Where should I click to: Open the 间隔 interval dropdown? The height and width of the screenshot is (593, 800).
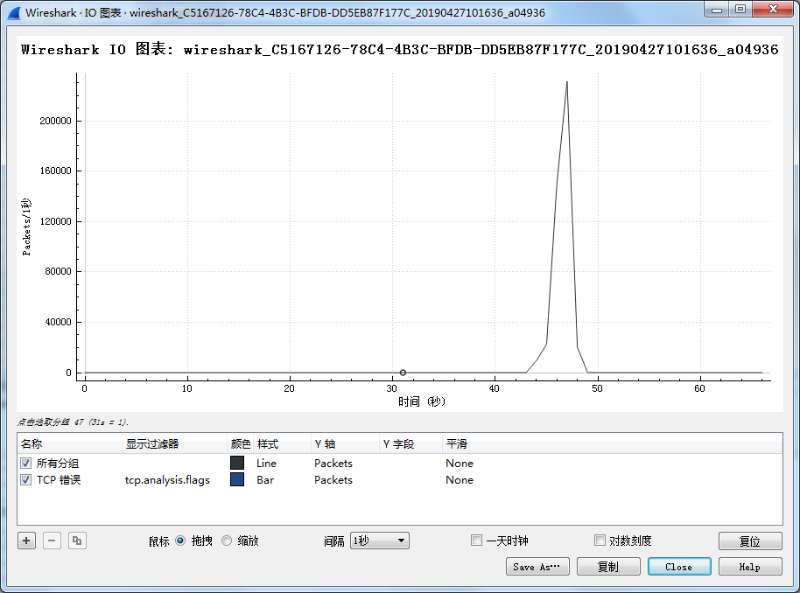pyautogui.click(x=379, y=541)
